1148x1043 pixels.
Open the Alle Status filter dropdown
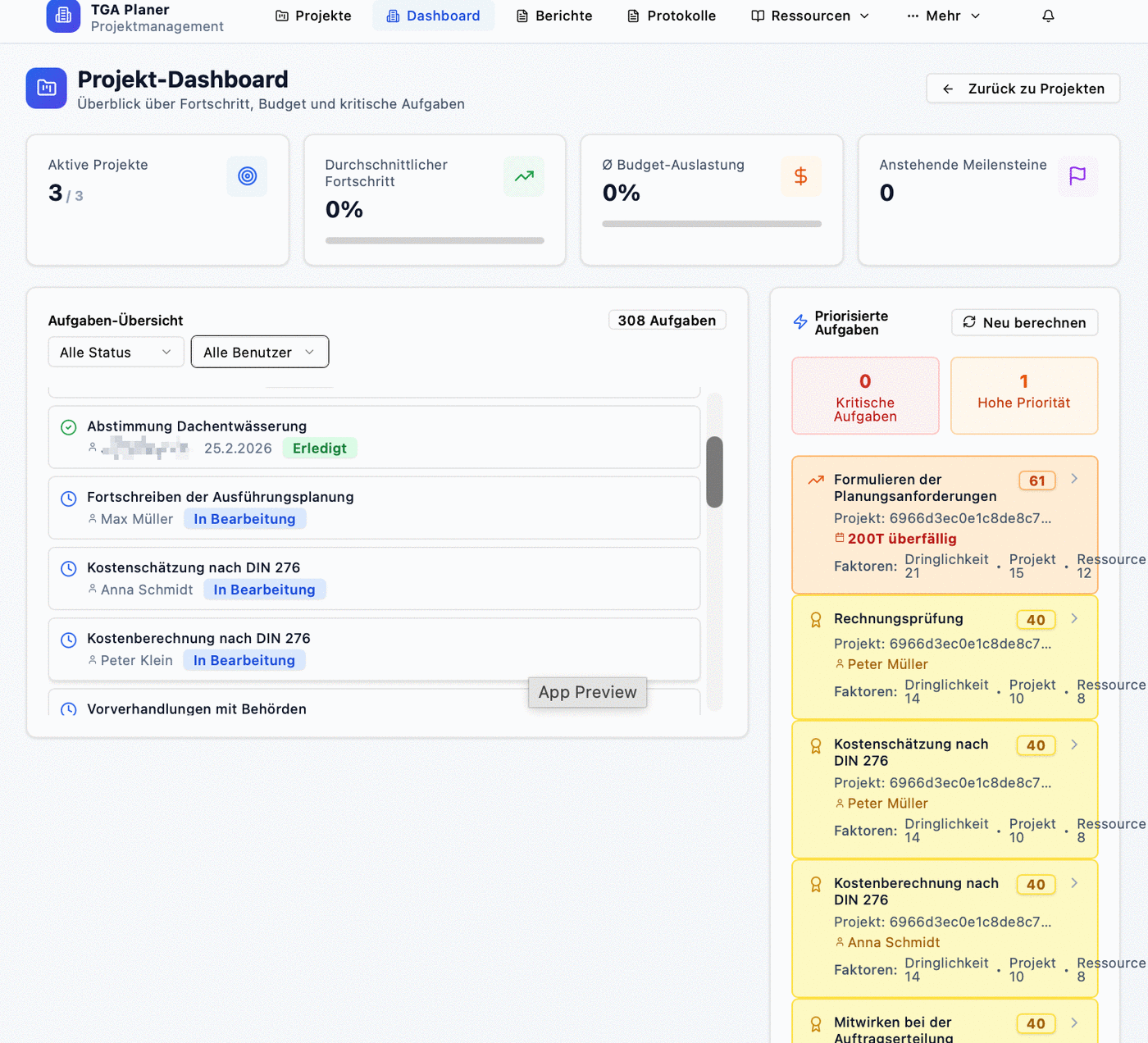click(x=116, y=352)
